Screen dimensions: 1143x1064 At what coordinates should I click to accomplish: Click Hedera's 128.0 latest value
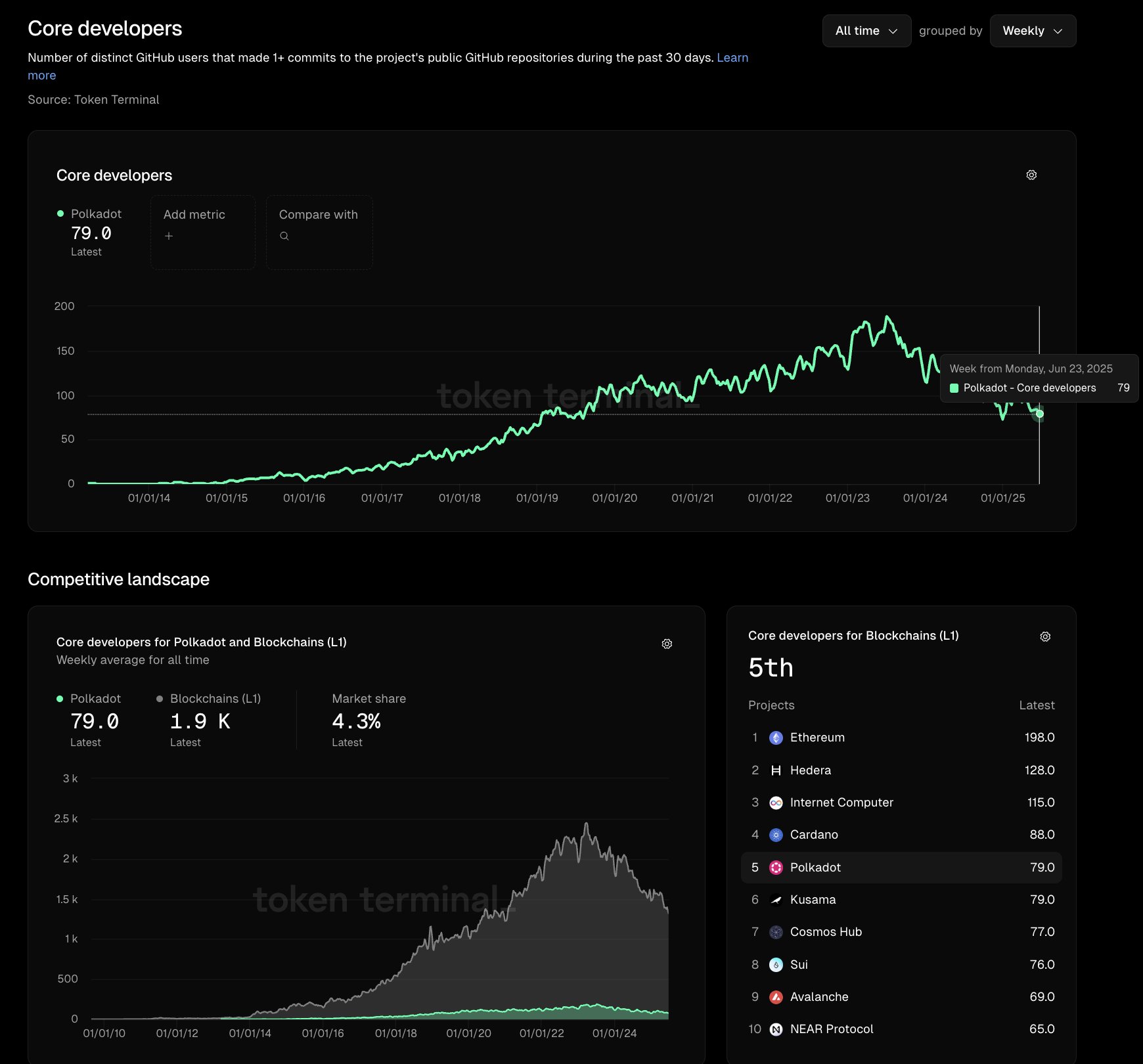click(x=1039, y=770)
